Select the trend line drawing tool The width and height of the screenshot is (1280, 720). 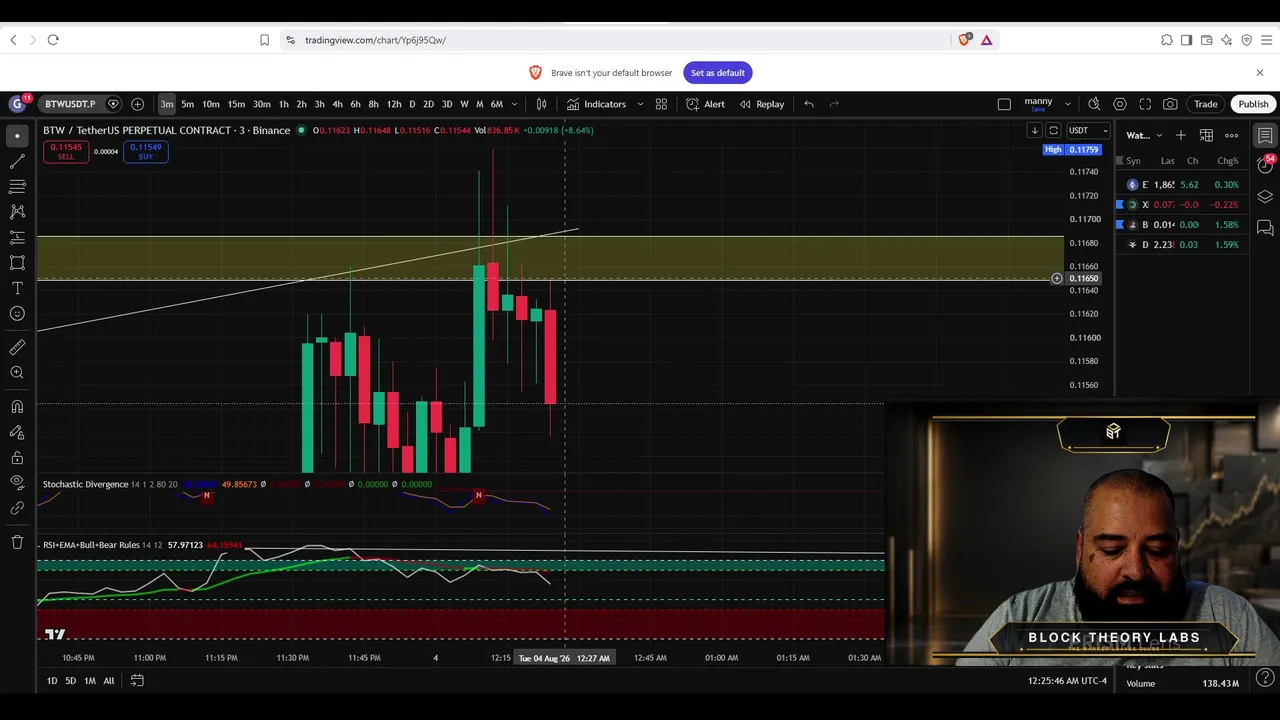17,161
